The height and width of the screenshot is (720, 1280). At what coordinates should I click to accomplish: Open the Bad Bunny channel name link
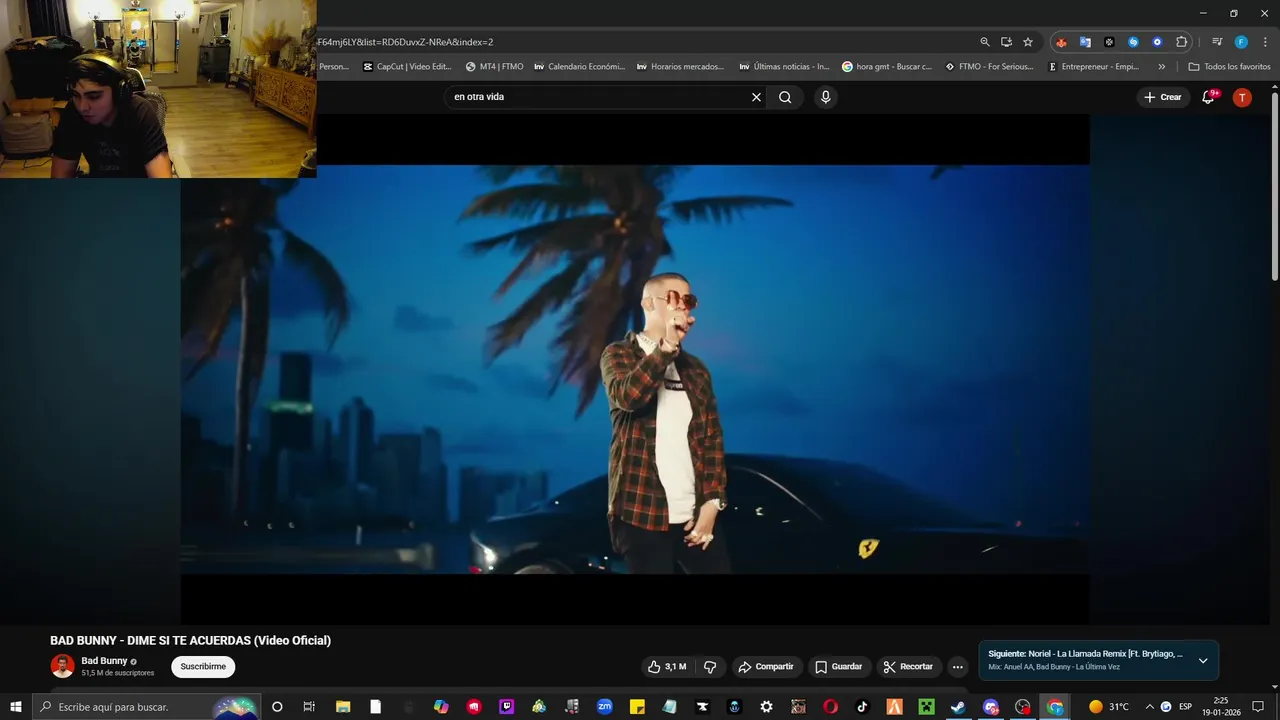click(104, 661)
